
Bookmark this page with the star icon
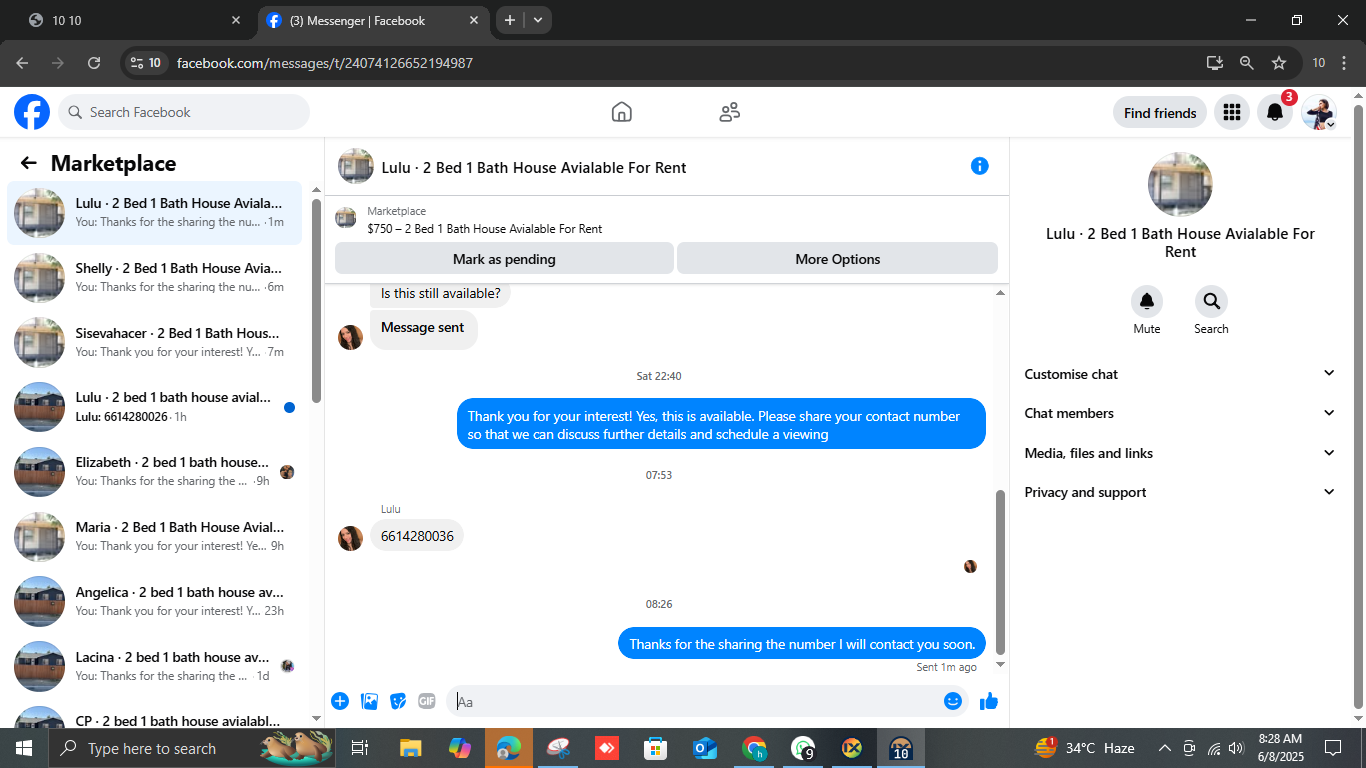pyautogui.click(x=1279, y=63)
